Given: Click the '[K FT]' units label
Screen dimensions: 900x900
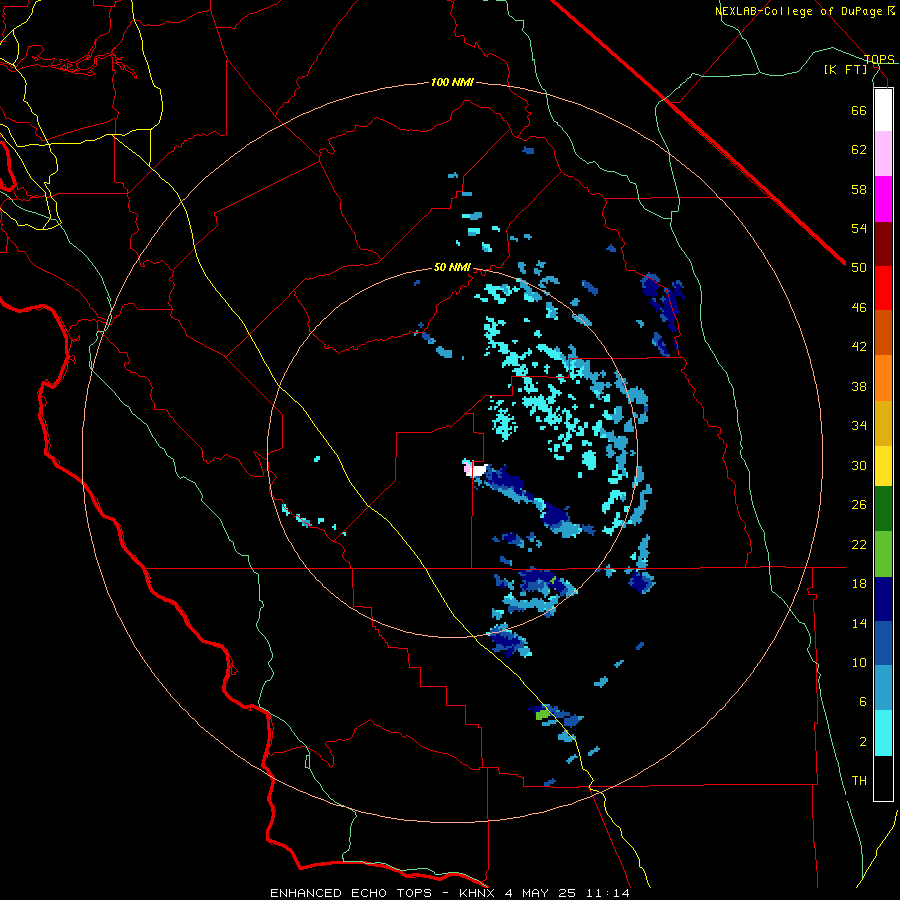Looking at the screenshot, I should pos(845,69).
